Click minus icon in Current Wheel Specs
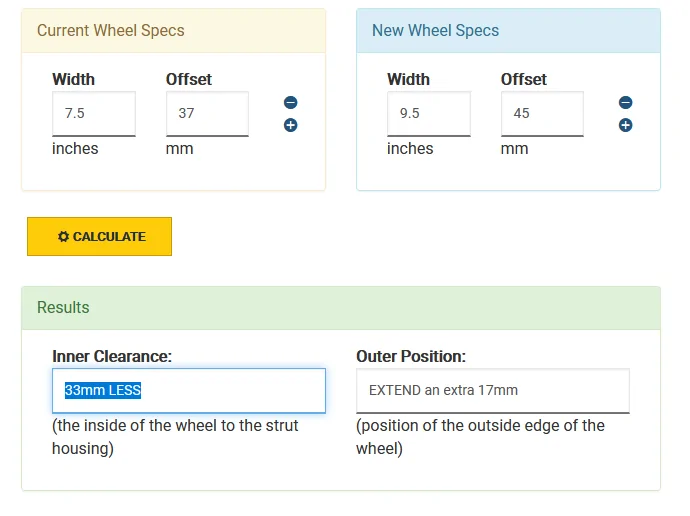 tap(290, 102)
